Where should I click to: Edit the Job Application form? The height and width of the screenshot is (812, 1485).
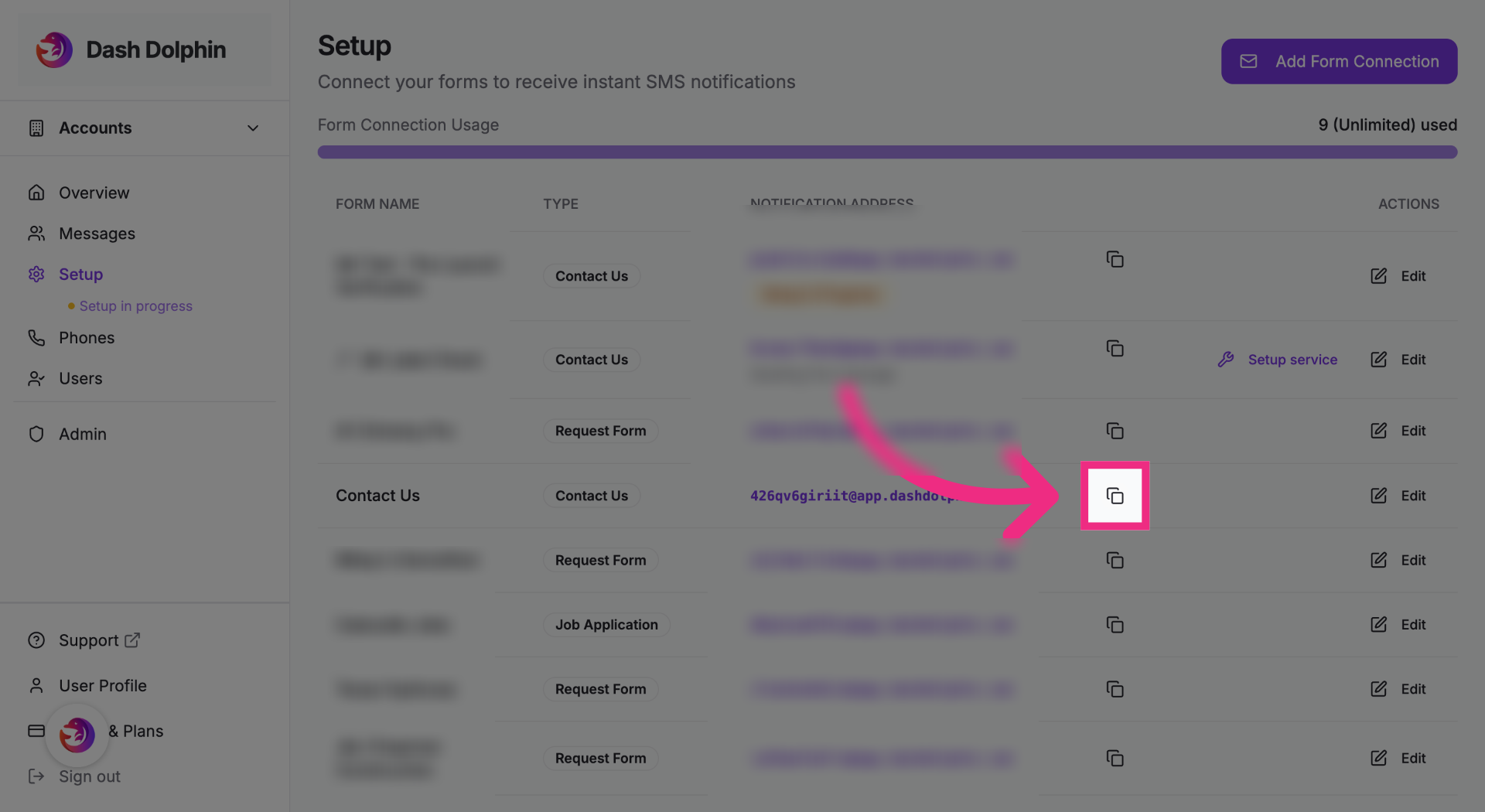1398,624
